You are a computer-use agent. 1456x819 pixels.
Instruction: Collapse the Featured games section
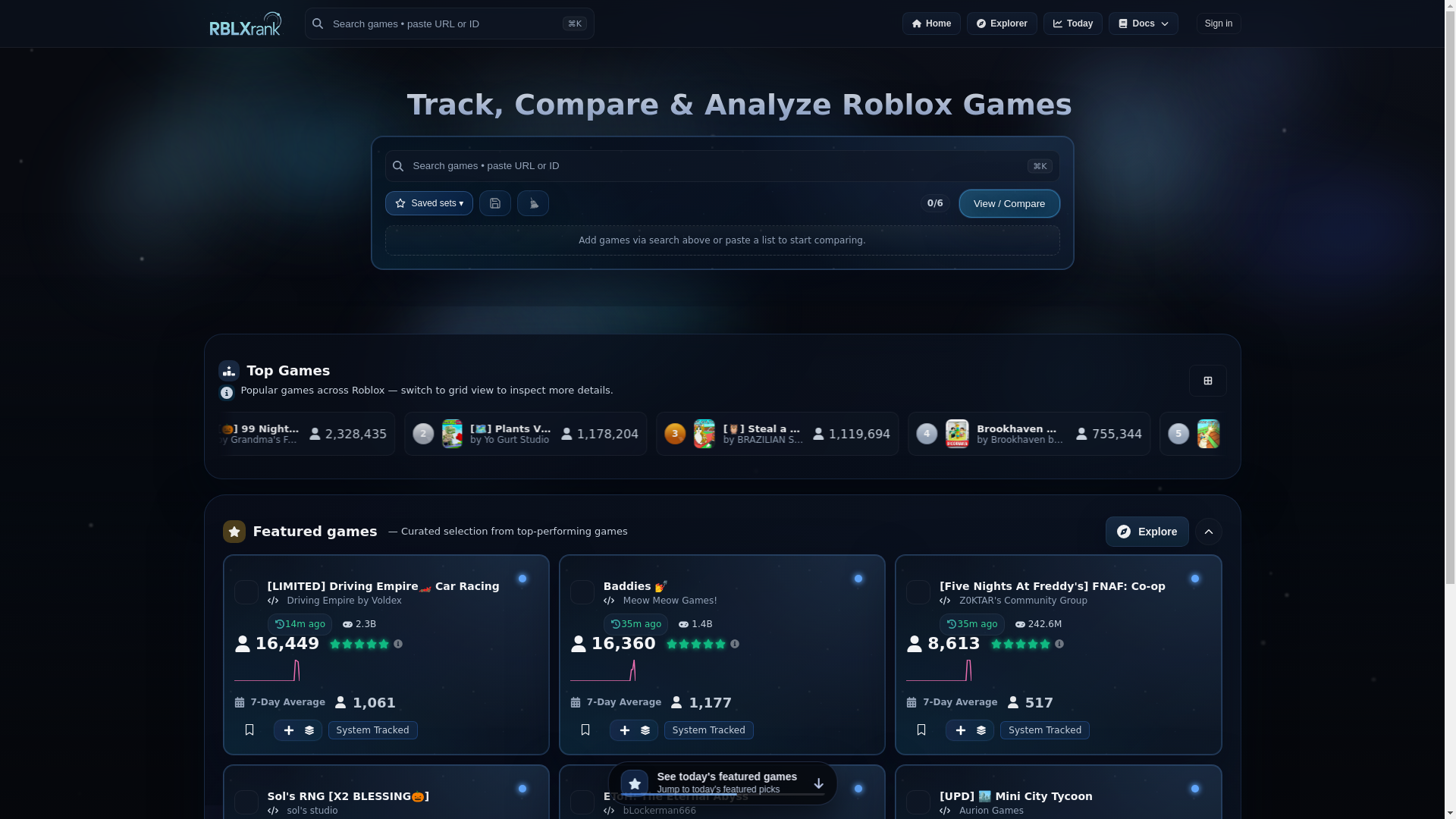pyautogui.click(x=1209, y=532)
